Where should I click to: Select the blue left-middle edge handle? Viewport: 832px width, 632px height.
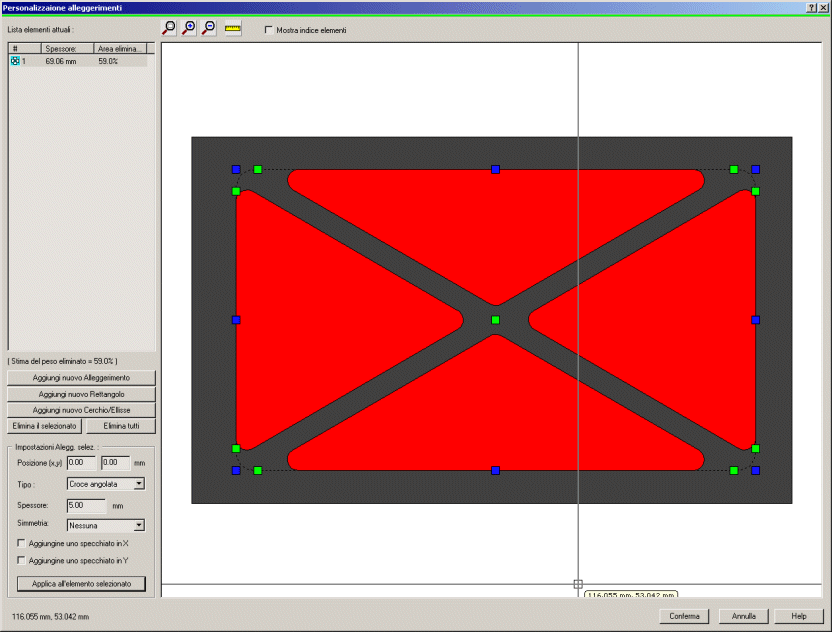[x=236, y=320]
